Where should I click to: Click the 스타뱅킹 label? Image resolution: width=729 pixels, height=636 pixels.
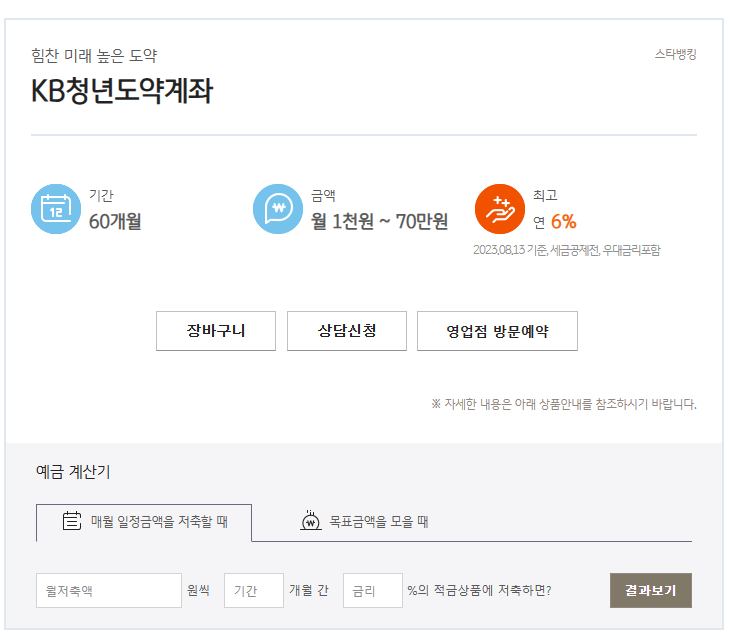tap(676, 54)
